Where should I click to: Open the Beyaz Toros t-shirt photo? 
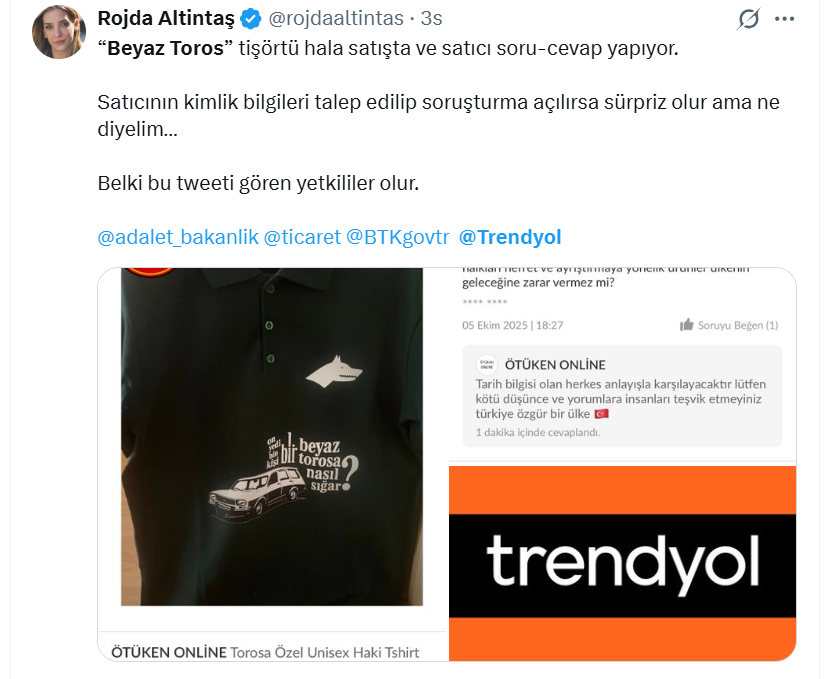272,437
